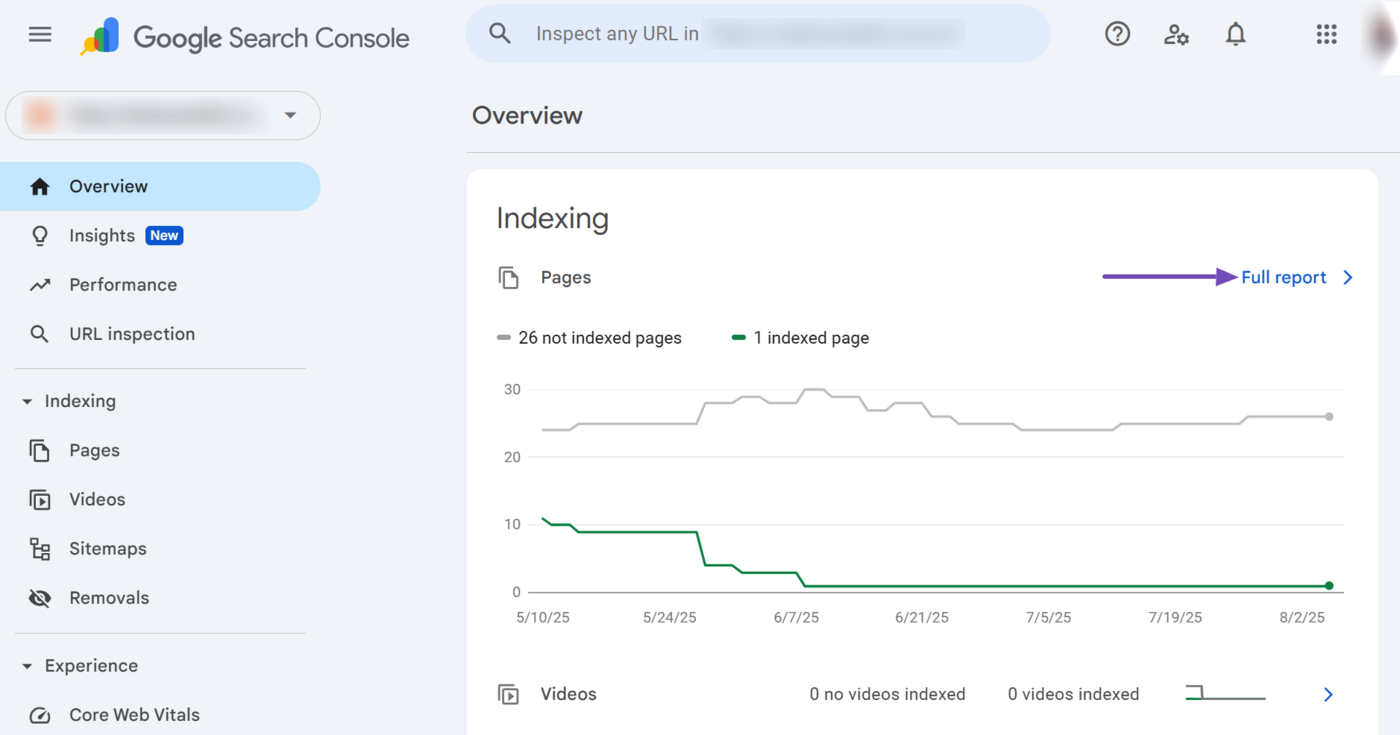Click the indexed pages endpoint on chart

1329,586
